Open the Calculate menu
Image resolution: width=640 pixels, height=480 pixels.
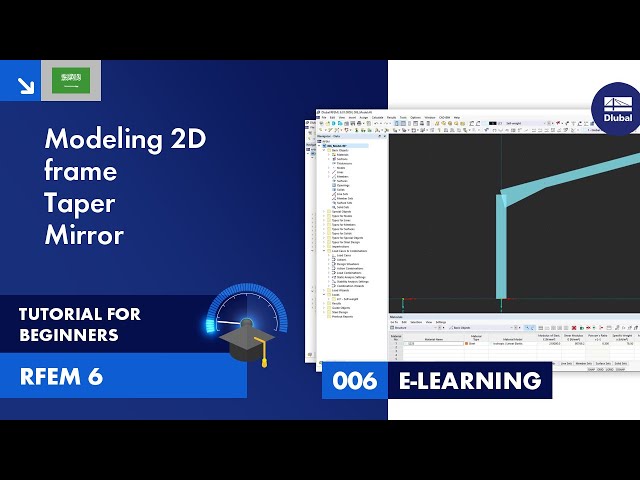(x=378, y=118)
